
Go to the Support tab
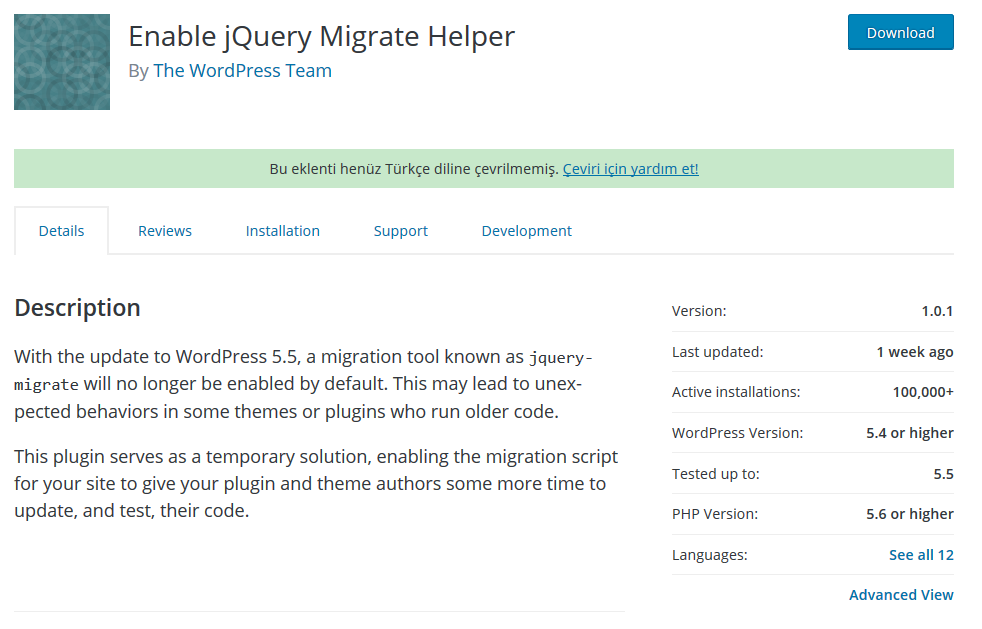401,231
